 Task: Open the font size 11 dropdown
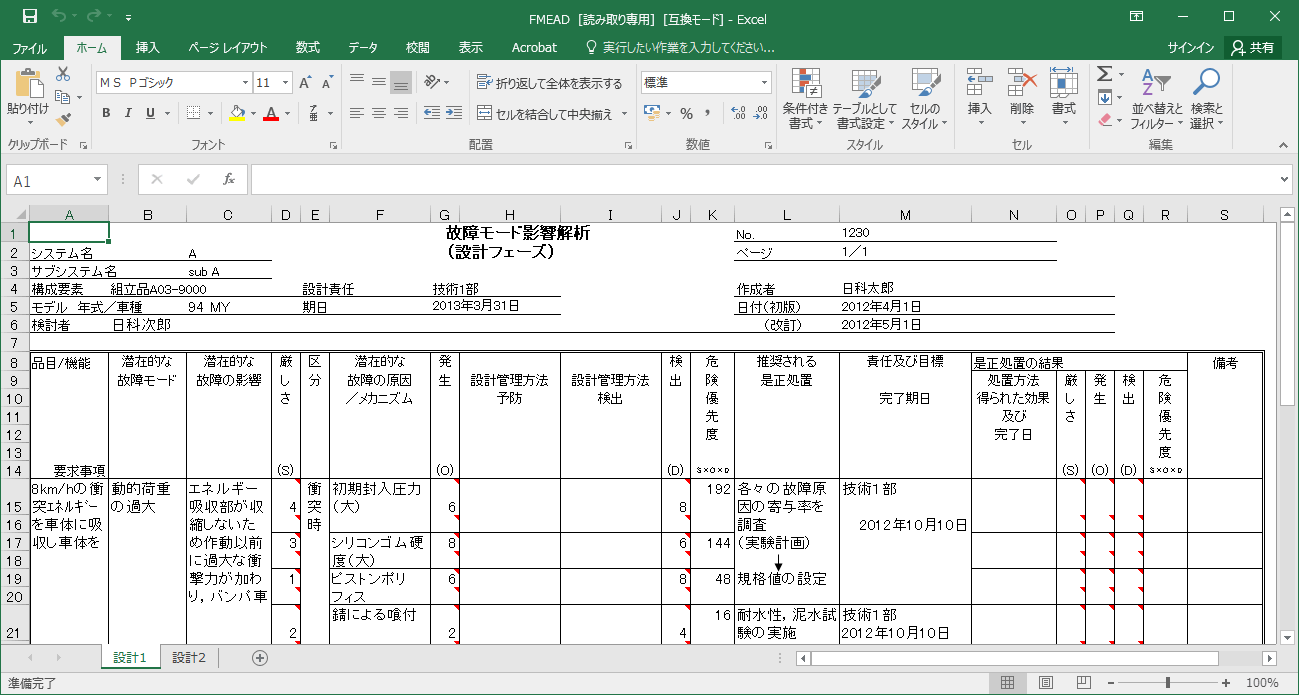pos(285,83)
